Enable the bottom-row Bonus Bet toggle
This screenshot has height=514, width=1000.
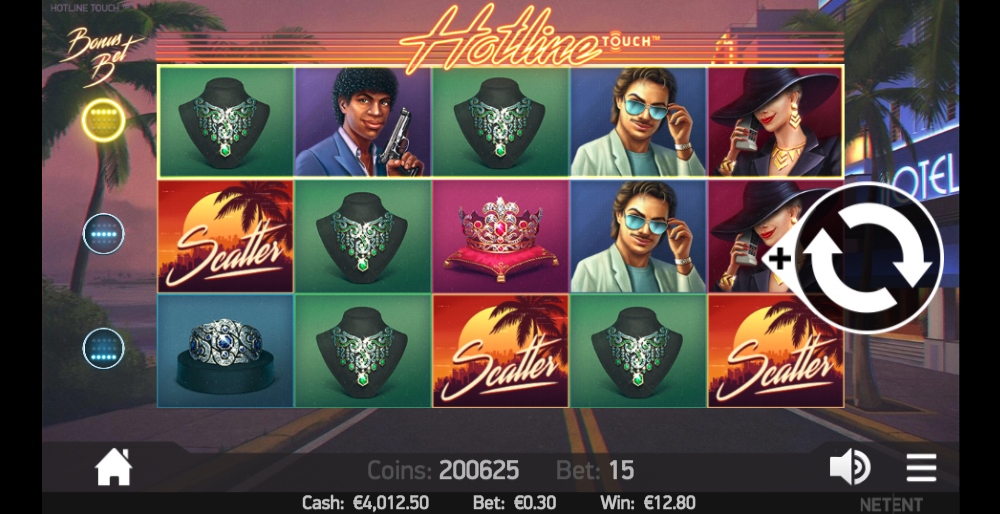pyautogui.click(x=103, y=348)
